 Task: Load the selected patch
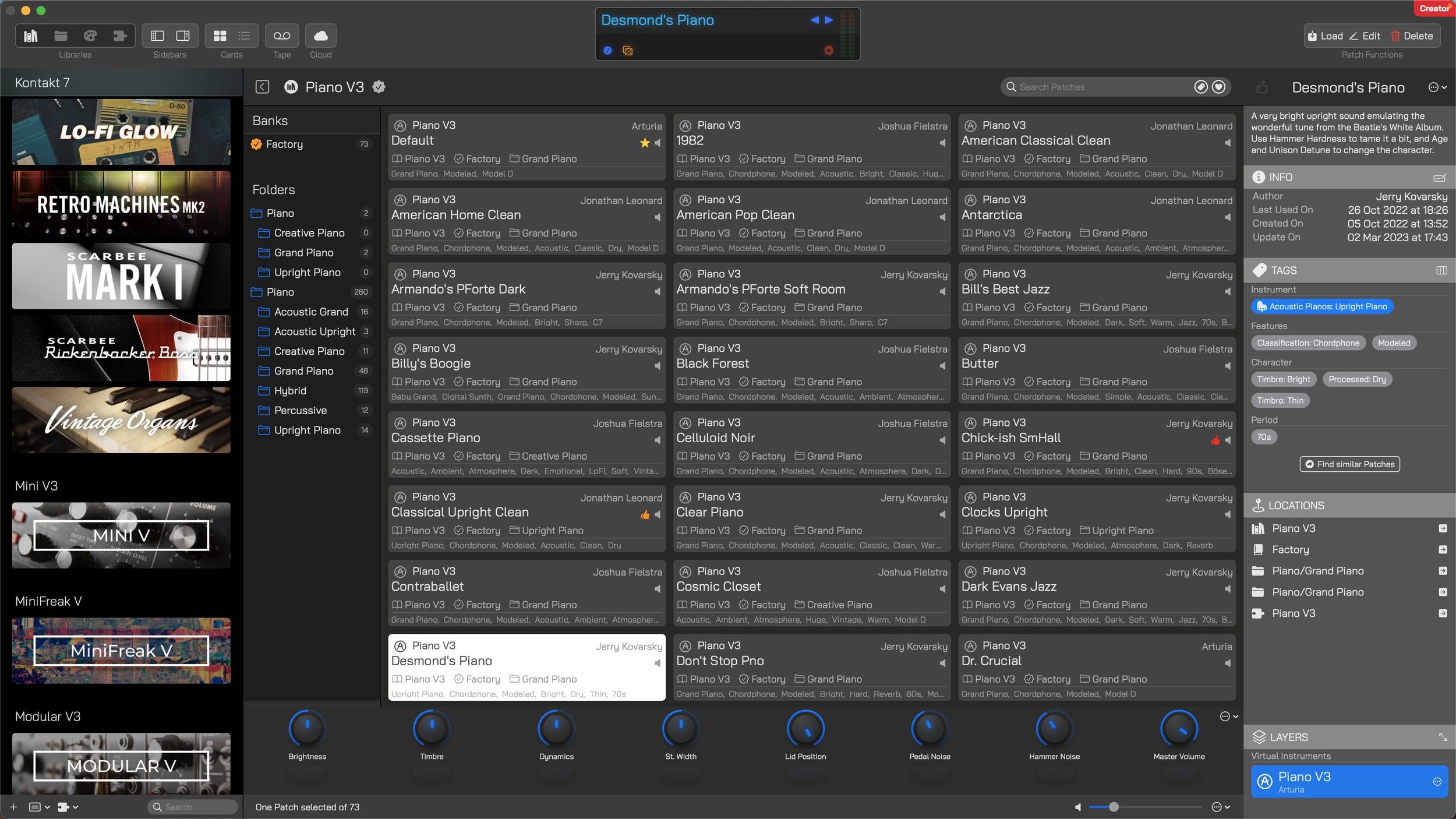tap(1326, 36)
